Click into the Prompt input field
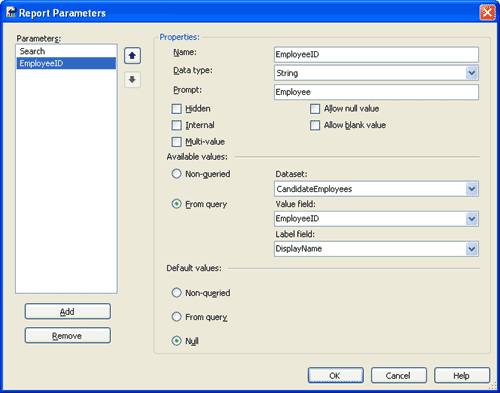Image resolution: width=500 pixels, height=393 pixels. tap(376, 92)
